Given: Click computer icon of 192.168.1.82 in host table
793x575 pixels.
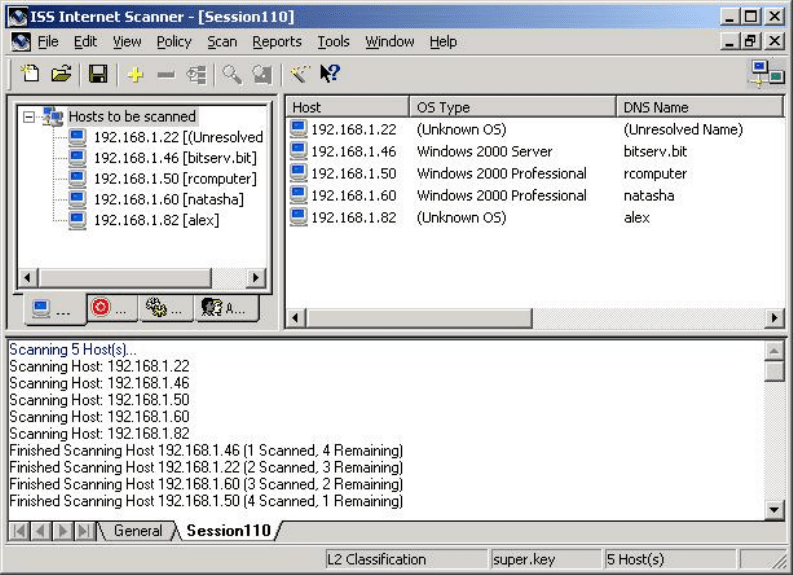Looking at the screenshot, I should pyautogui.click(x=298, y=217).
